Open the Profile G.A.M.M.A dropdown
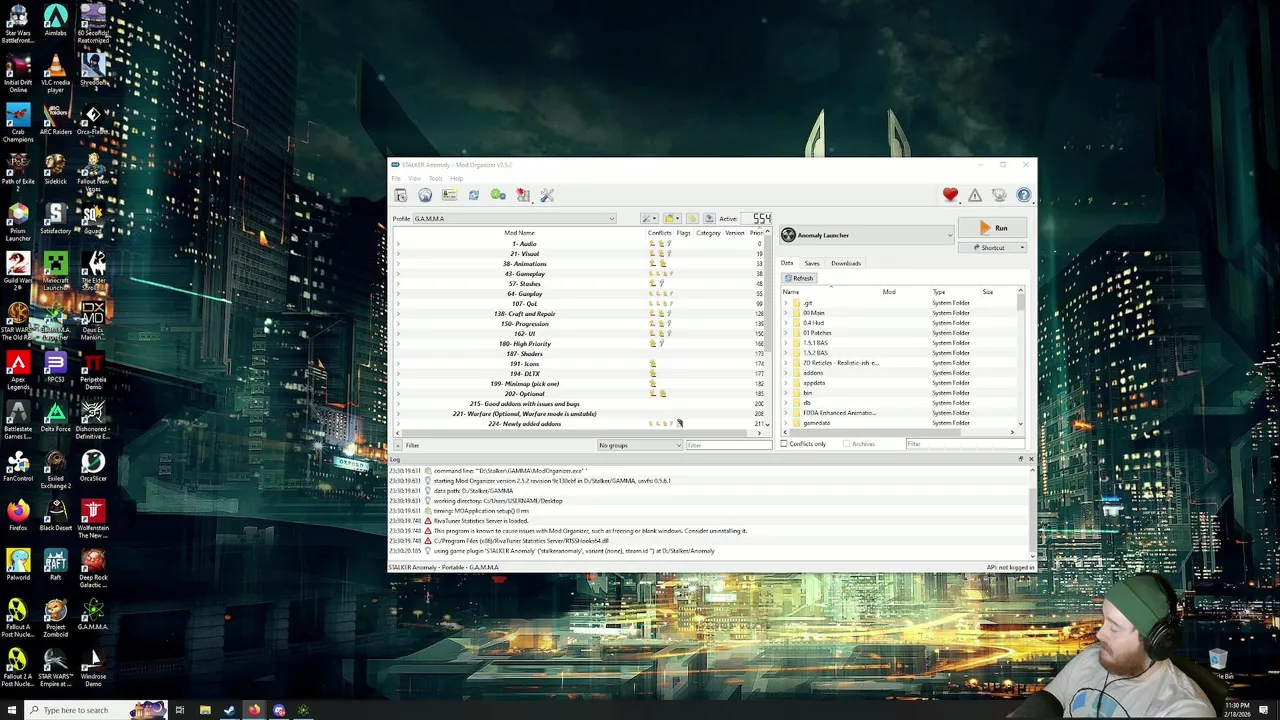Viewport: 1280px width, 720px height. click(514, 218)
